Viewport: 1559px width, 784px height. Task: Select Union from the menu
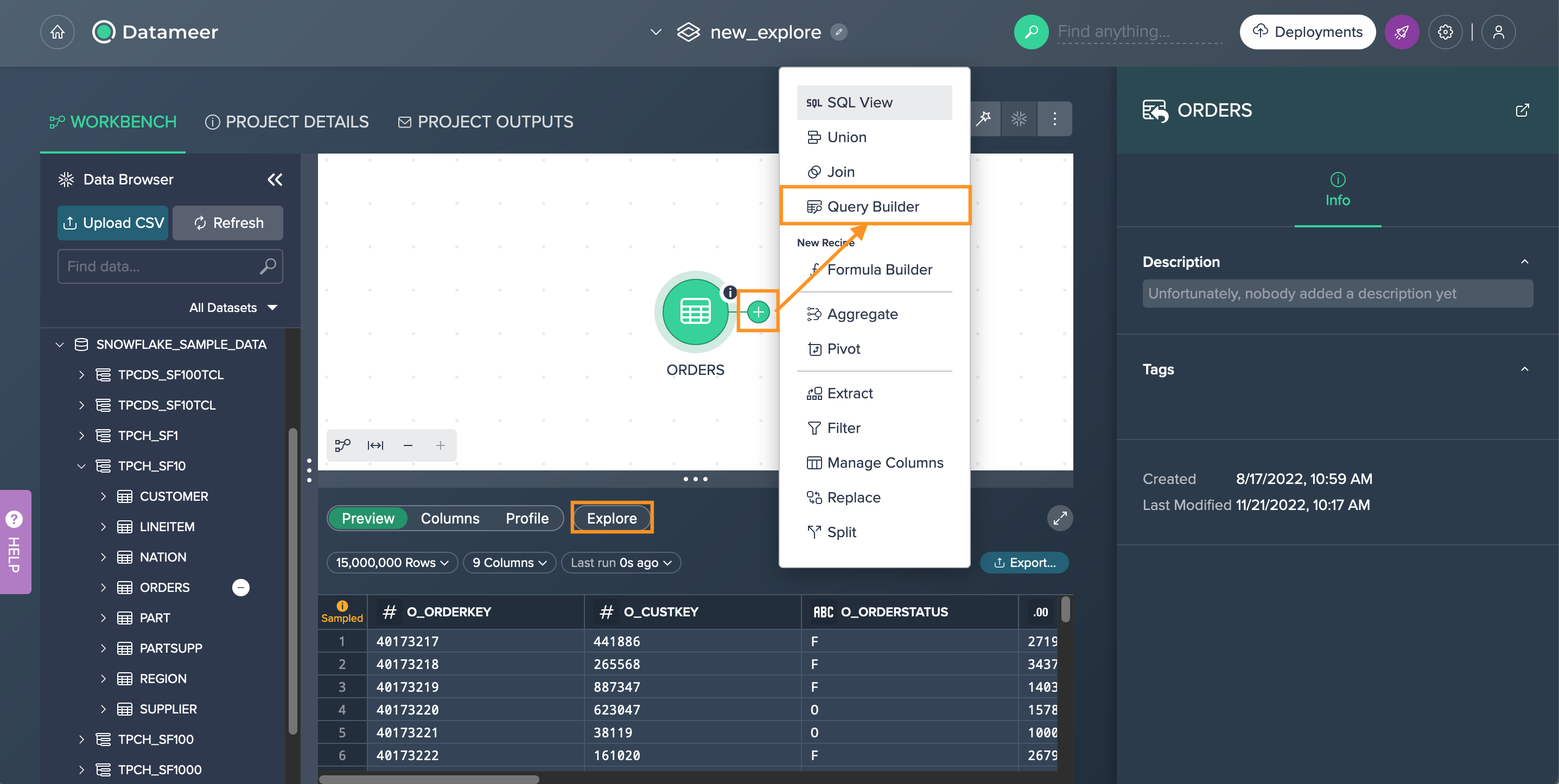(x=875, y=137)
